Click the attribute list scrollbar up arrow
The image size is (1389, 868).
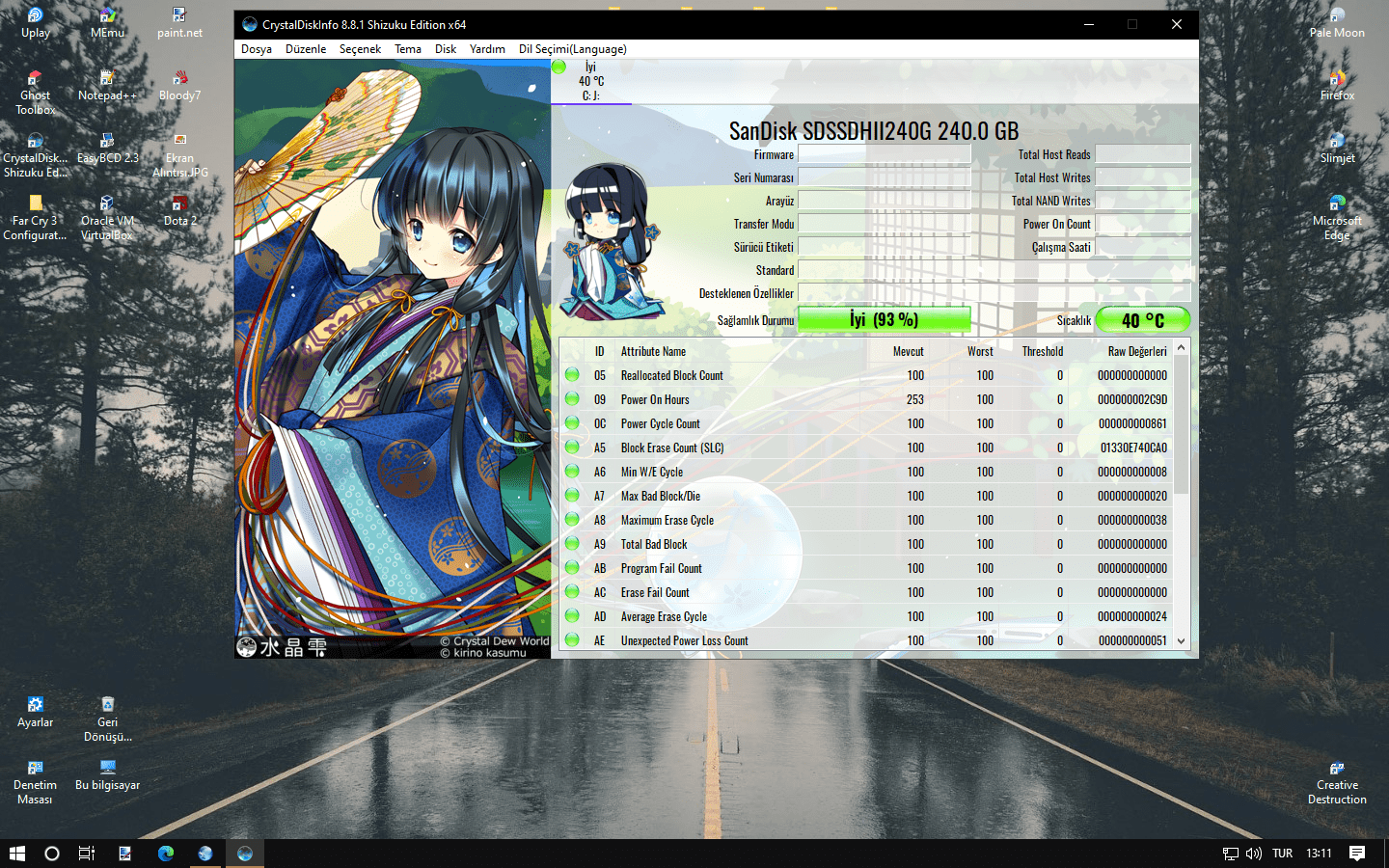[x=1182, y=347]
